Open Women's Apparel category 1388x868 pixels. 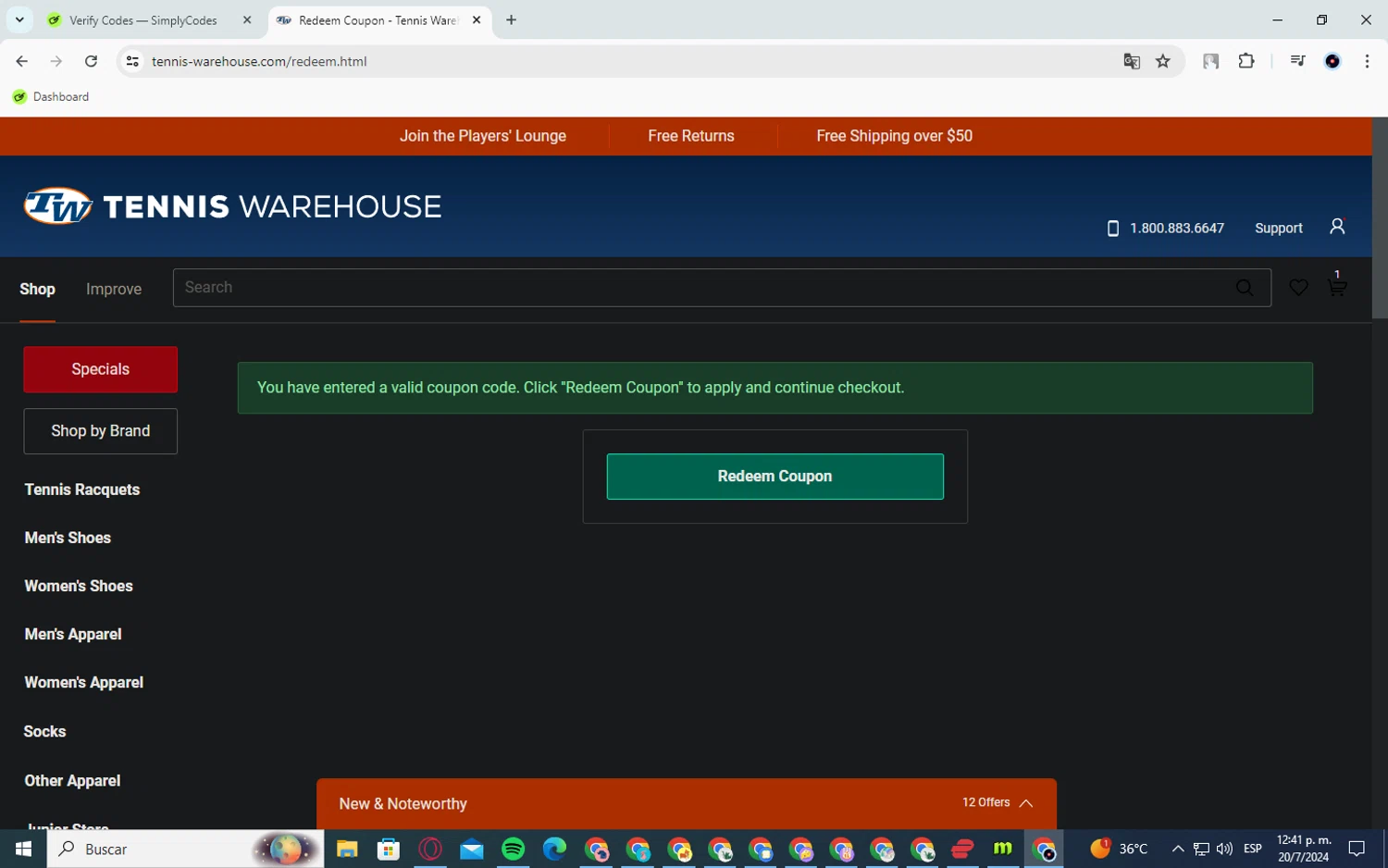point(83,682)
